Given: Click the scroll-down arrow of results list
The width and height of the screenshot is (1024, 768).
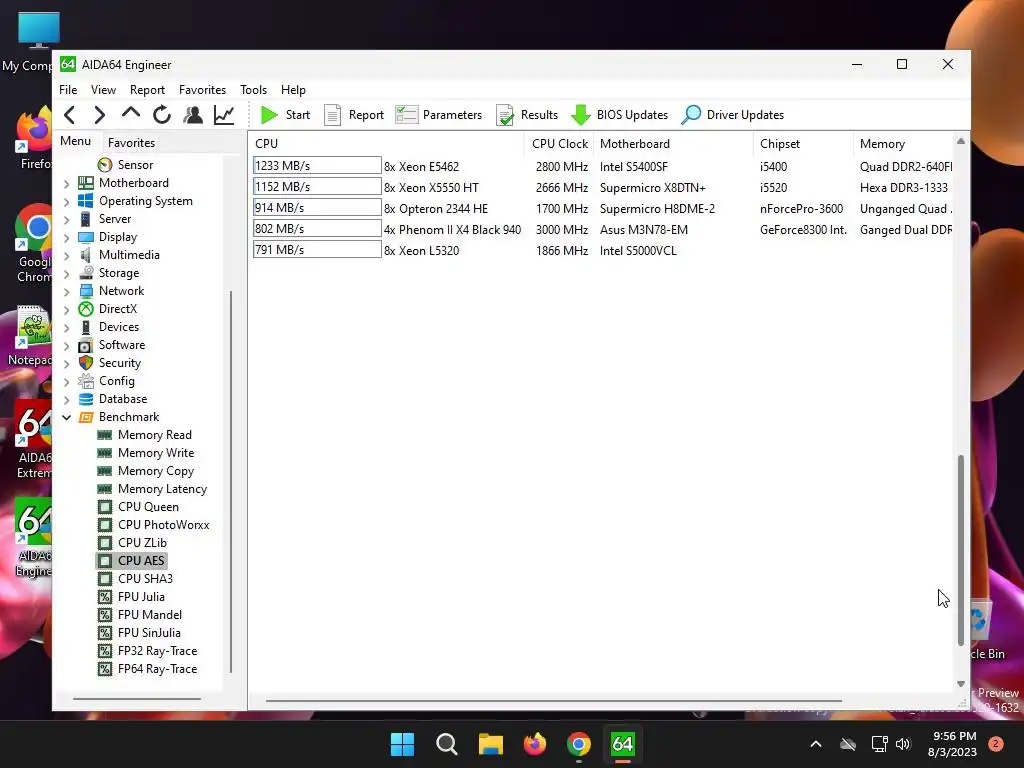Looking at the screenshot, I should pyautogui.click(x=961, y=684).
